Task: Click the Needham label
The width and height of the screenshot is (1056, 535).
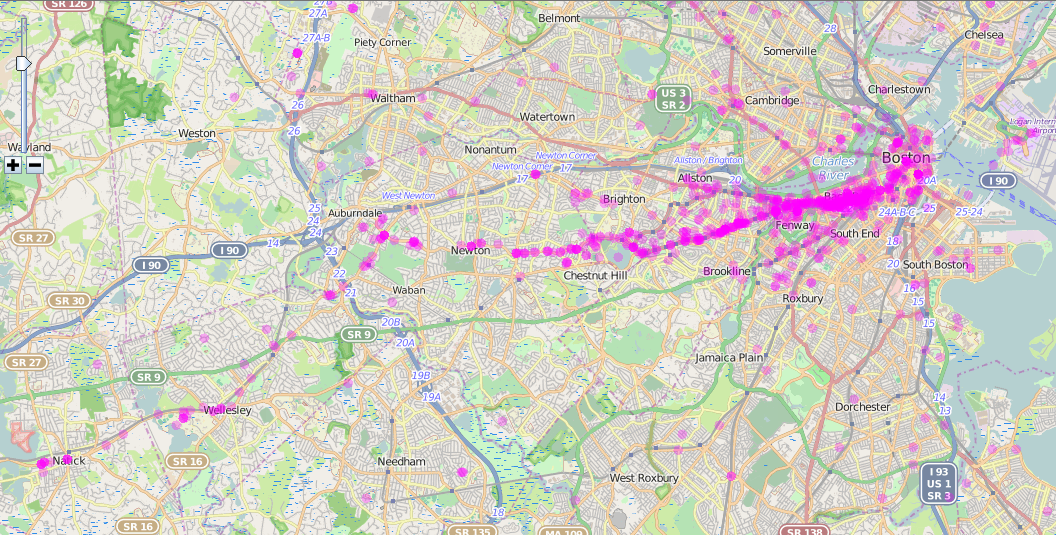Action: [401, 462]
